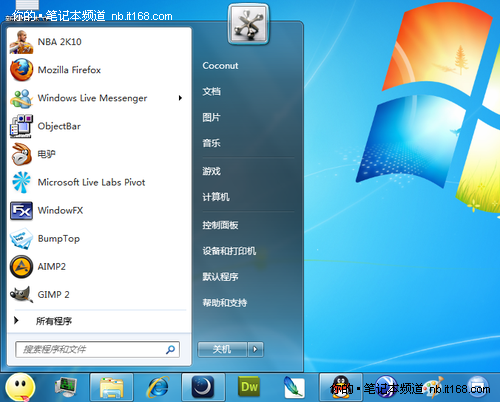
Task: Open 默认程序 settings
Action: coord(220,277)
